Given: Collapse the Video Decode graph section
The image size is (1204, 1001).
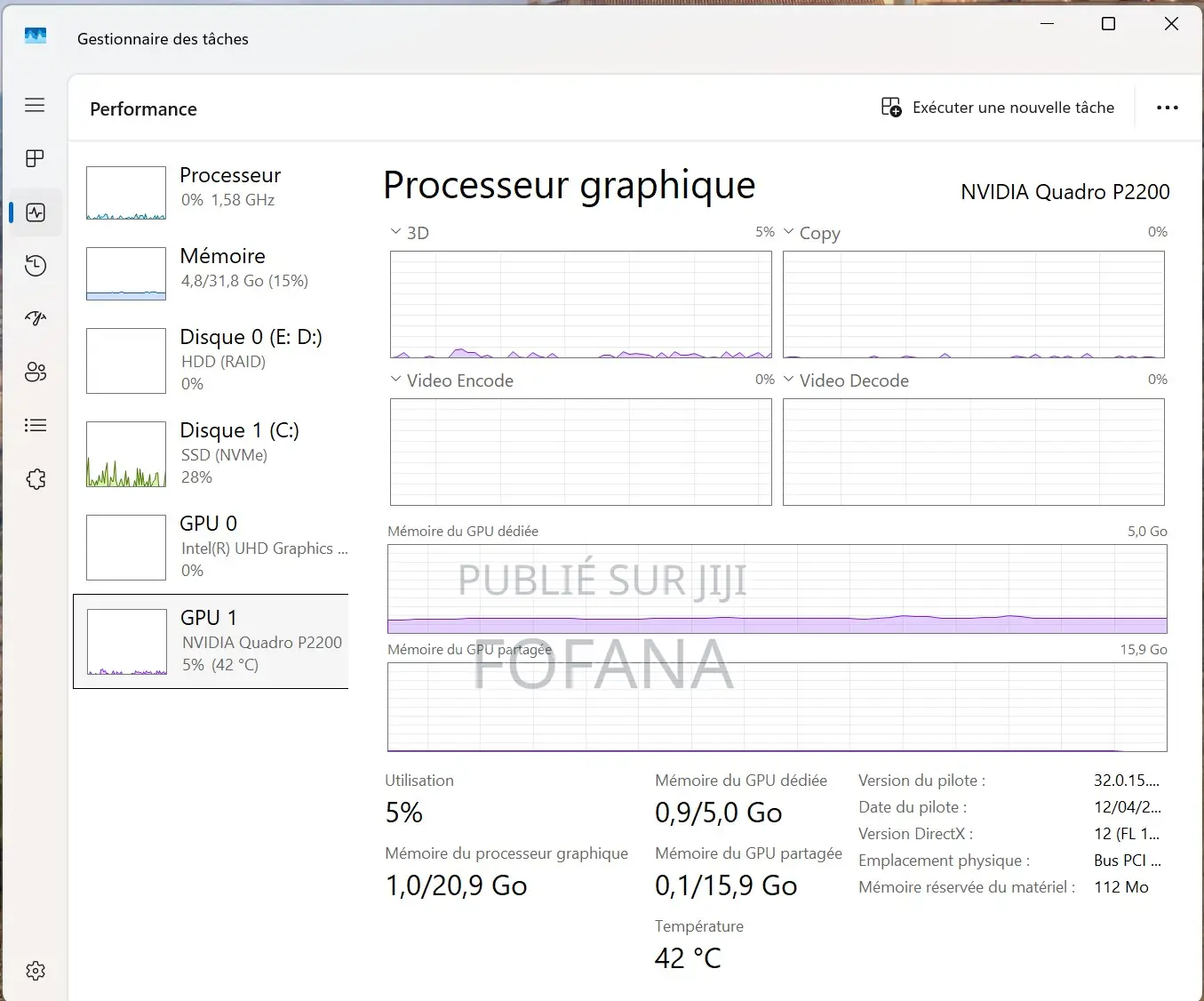Looking at the screenshot, I should [788, 379].
